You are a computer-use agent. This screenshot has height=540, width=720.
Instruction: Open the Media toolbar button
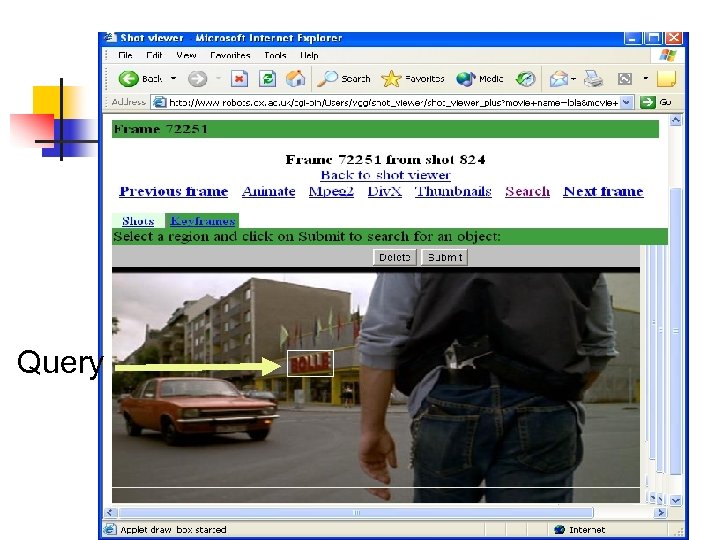point(480,79)
